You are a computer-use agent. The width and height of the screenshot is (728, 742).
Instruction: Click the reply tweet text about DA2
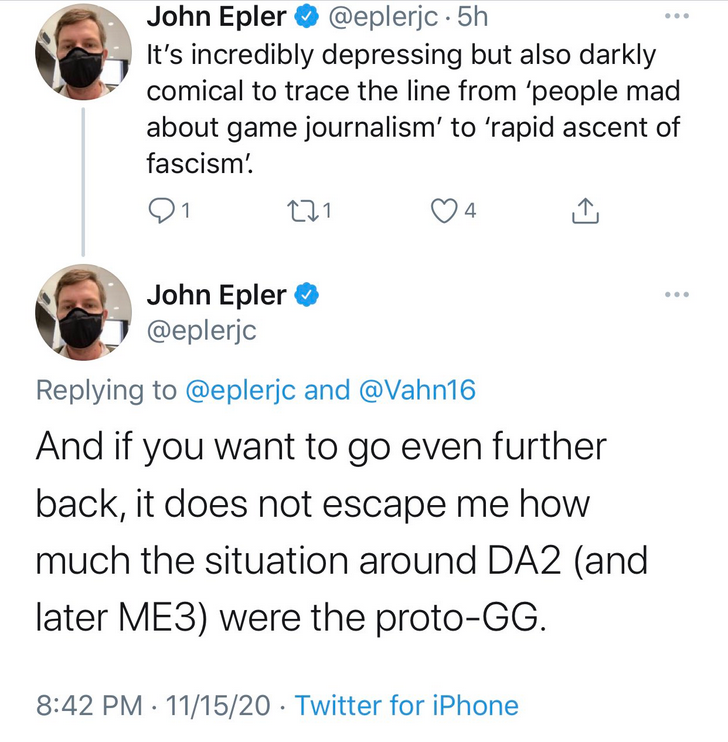[x=340, y=531]
